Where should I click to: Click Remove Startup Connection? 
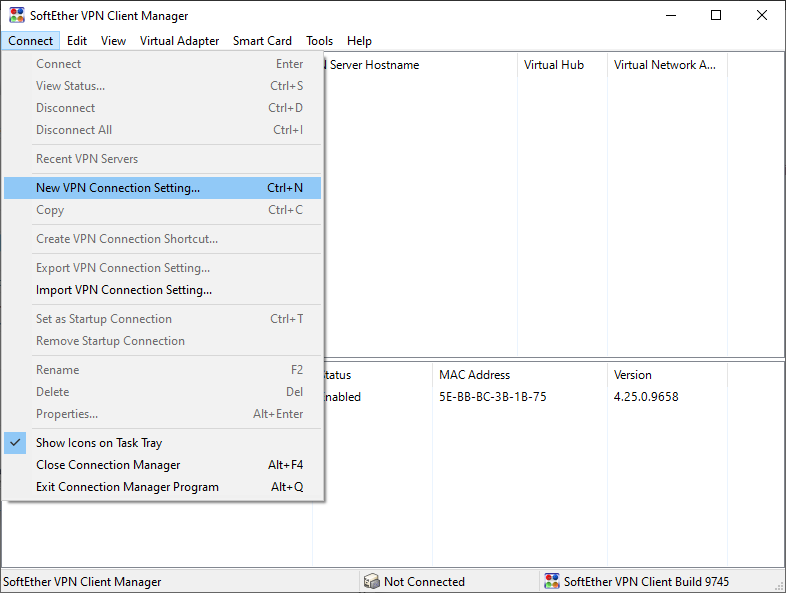[162, 341]
